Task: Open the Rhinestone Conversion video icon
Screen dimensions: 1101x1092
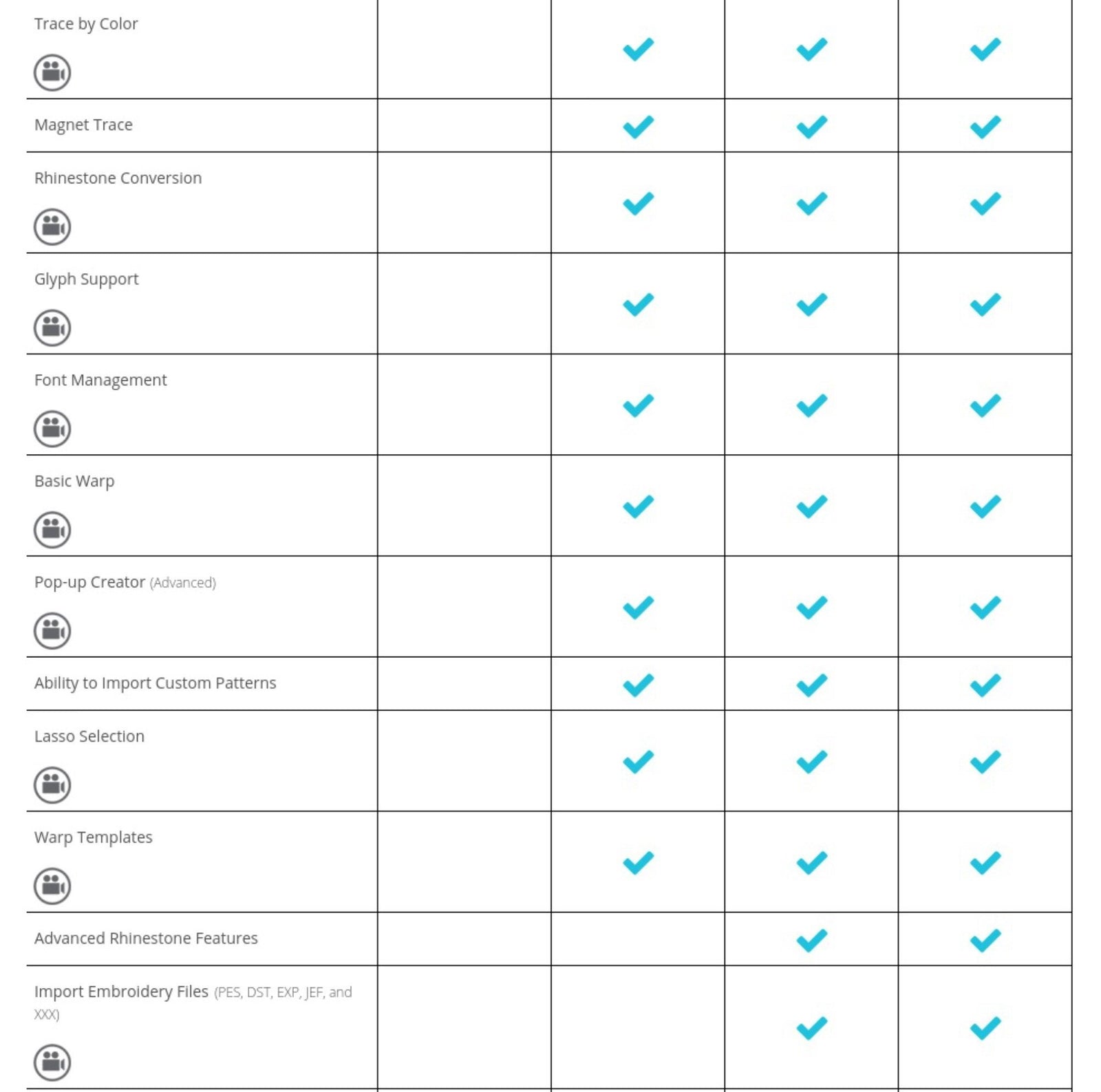Action: (52, 226)
